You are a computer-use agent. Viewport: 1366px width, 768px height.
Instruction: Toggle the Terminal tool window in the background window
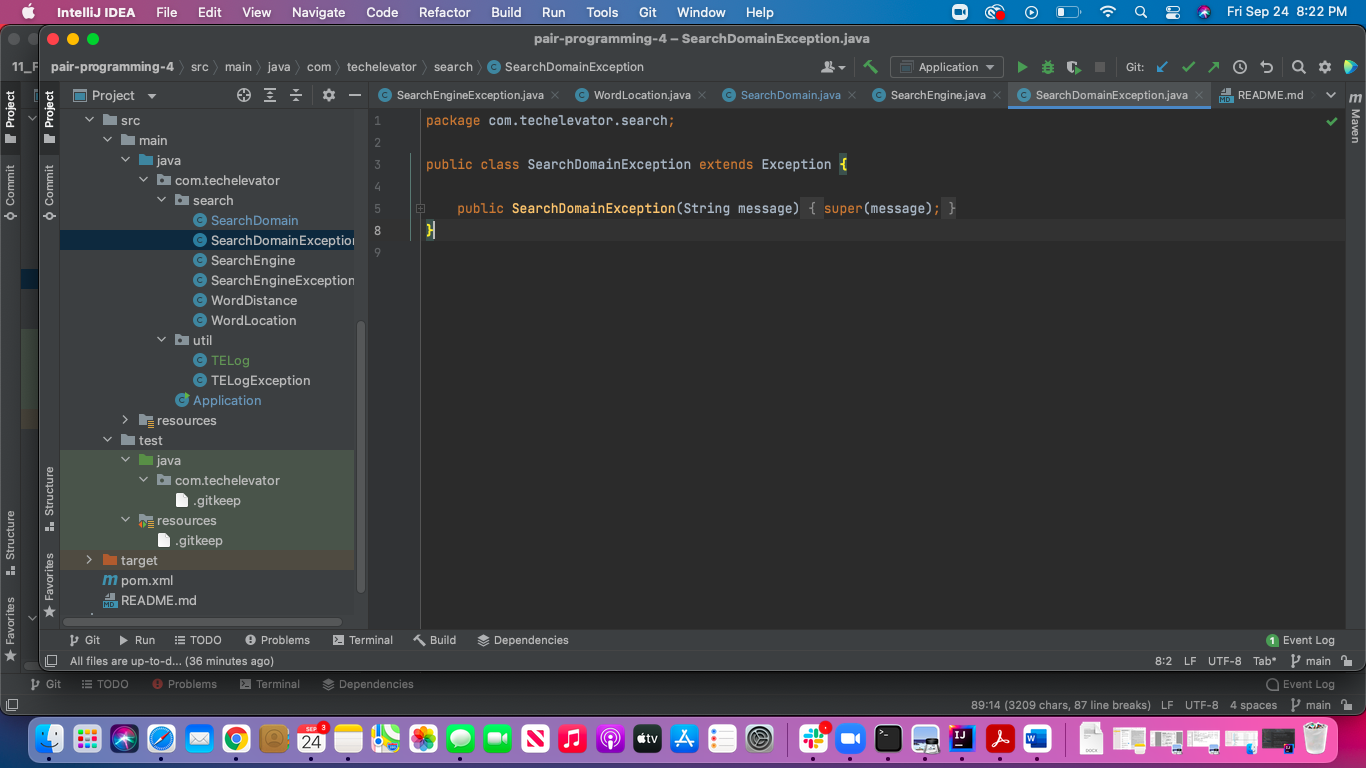click(270, 684)
